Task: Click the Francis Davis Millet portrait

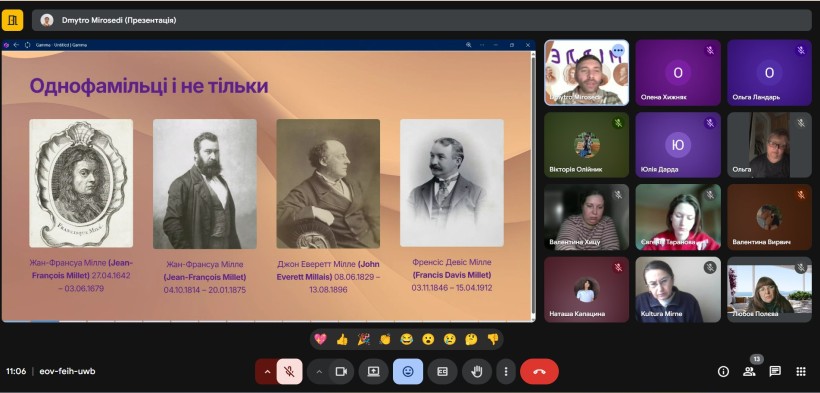Action: point(452,183)
